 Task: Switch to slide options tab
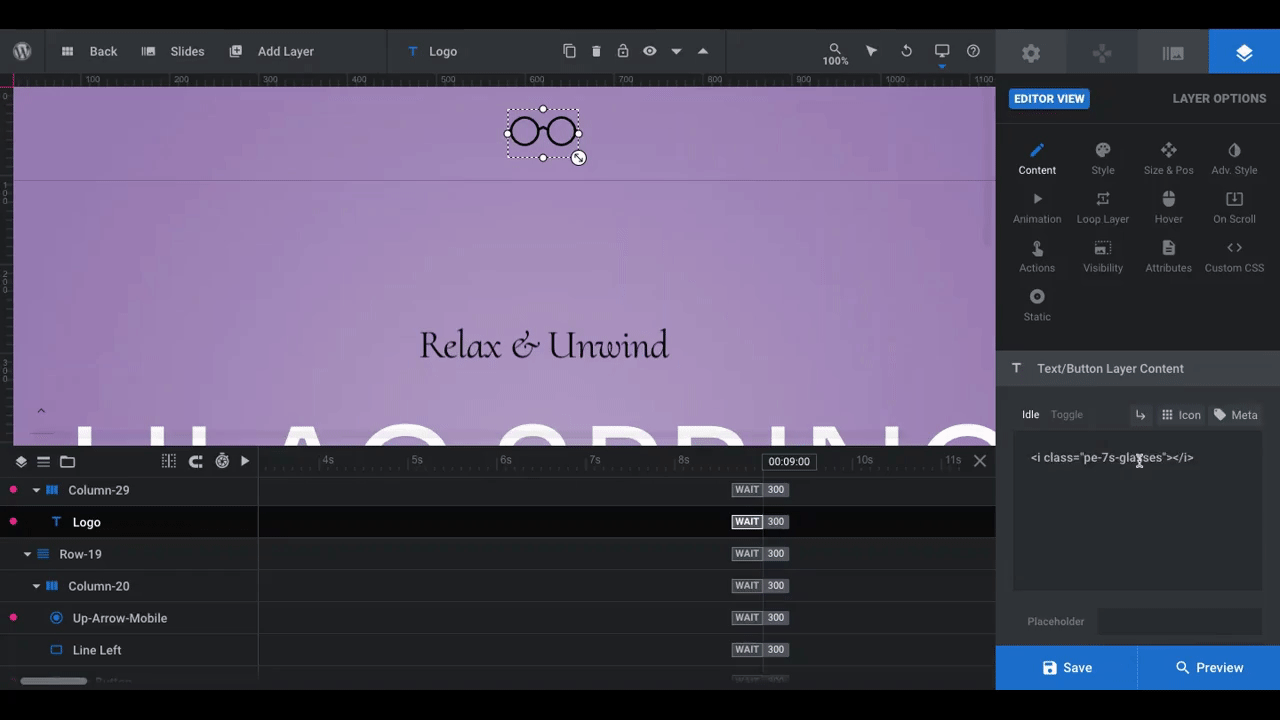tap(1173, 53)
